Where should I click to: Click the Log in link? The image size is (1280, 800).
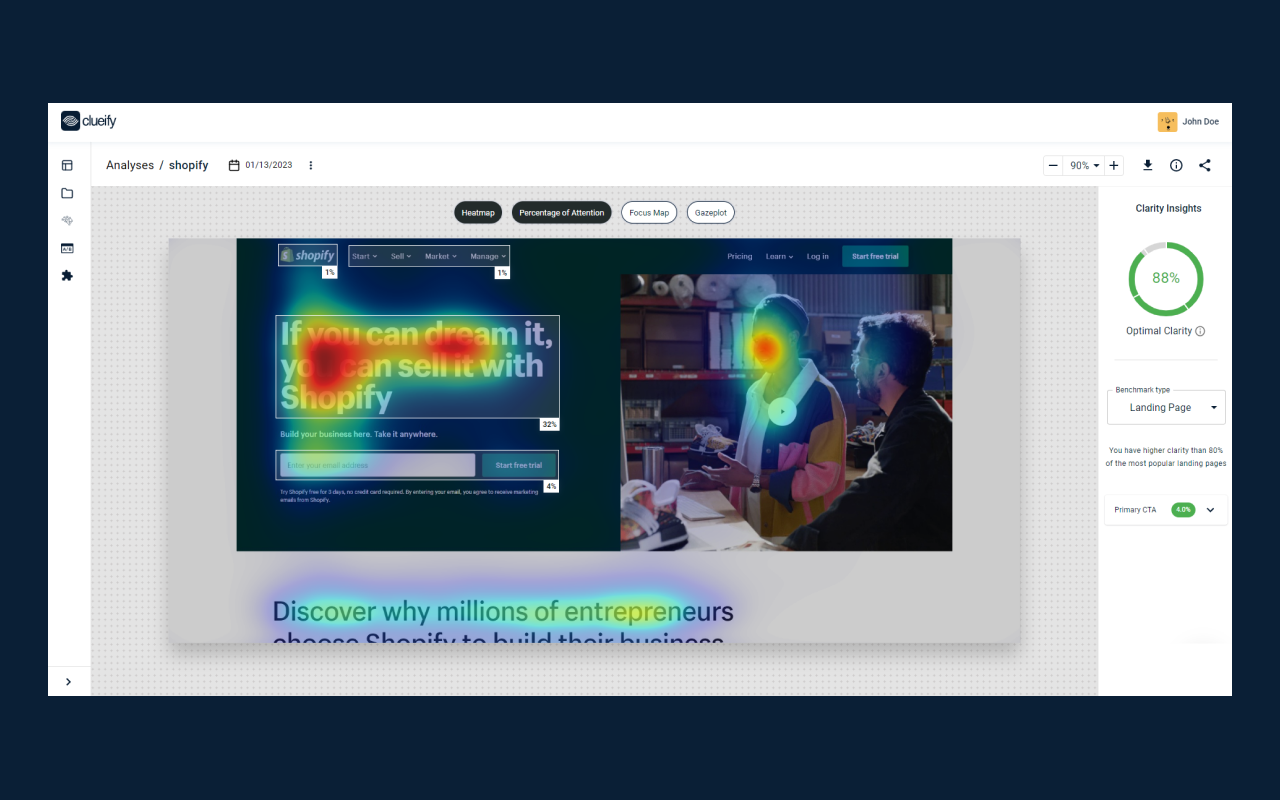click(818, 257)
